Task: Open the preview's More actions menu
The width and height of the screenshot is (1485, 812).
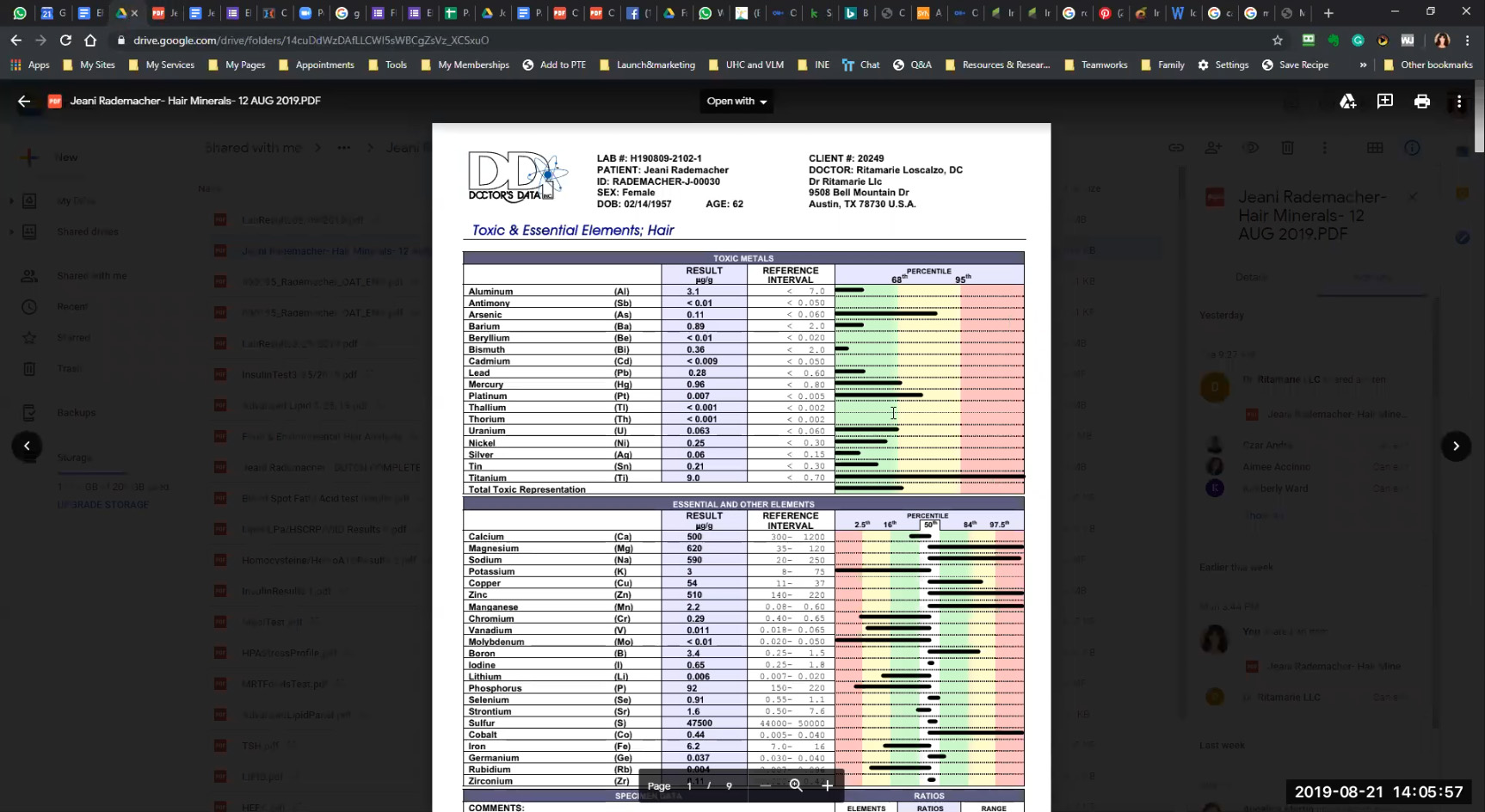Action: (1459, 101)
